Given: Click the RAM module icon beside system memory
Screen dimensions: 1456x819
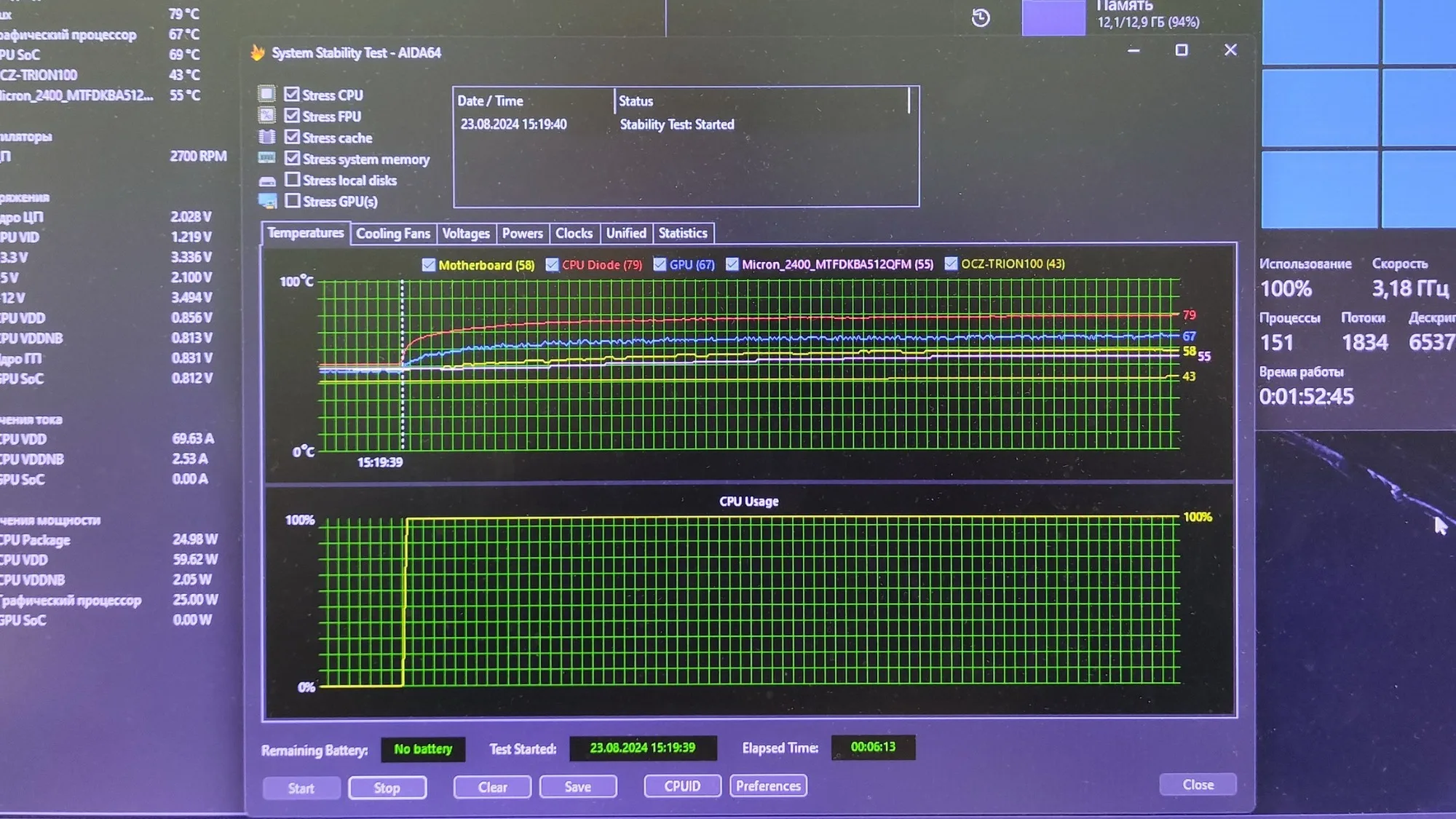Looking at the screenshot, I should click(267, 158).
